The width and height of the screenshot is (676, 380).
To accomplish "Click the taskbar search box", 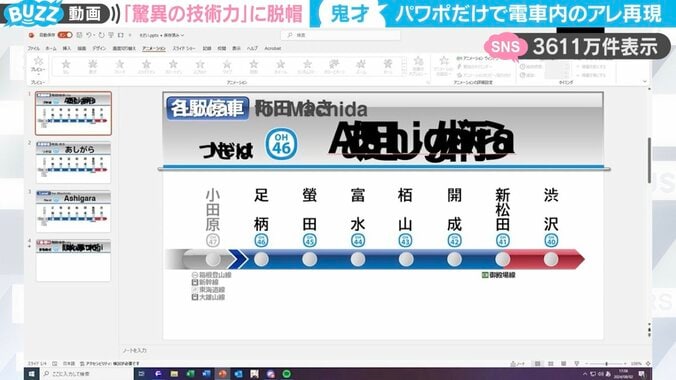I will (86, 374).
